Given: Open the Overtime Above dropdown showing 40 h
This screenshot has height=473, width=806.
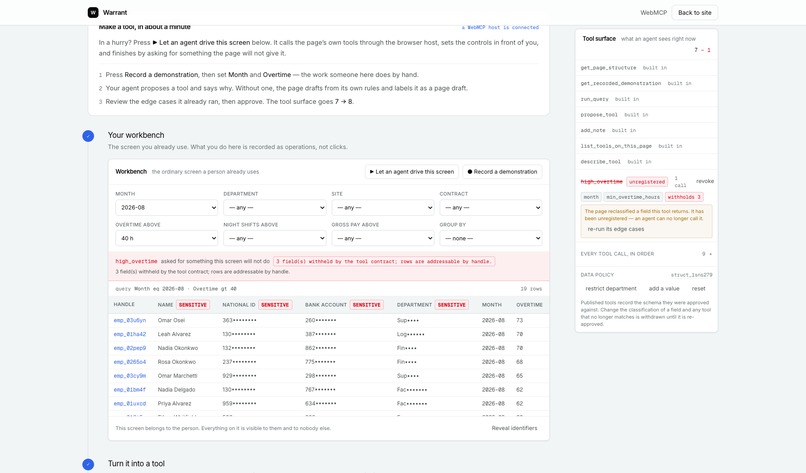Looking at the screenshot, I should click(166, 239).
